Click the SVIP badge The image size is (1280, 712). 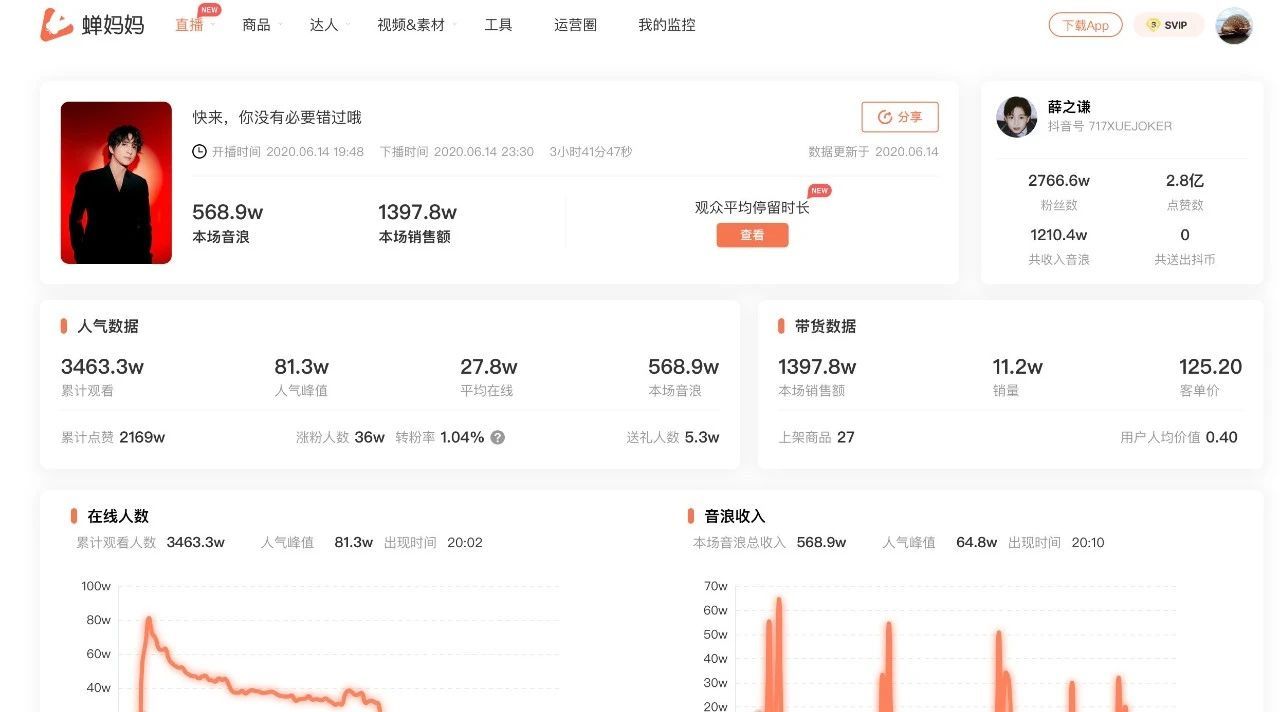click(1168, 25)
